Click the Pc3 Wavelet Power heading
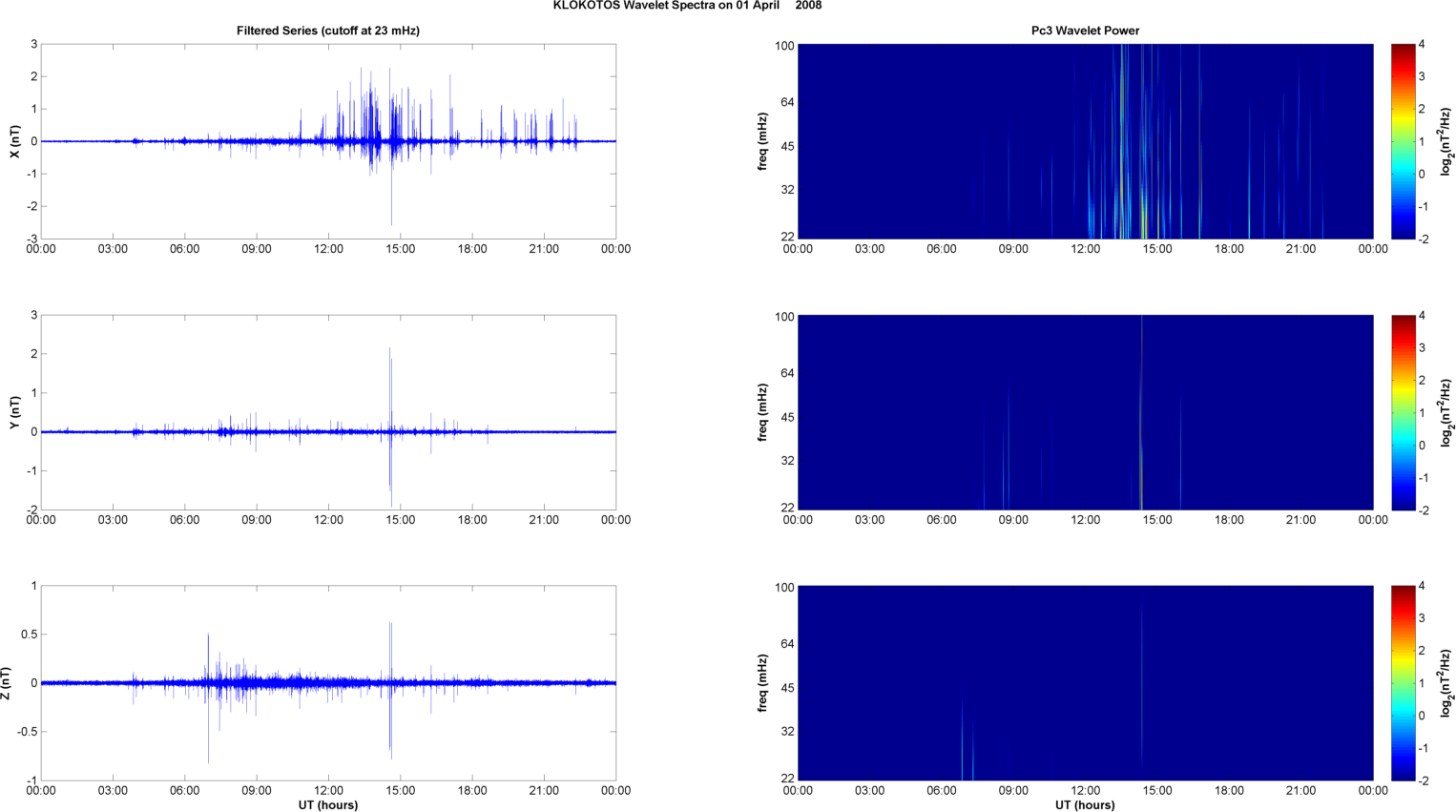Viewport: 1456px width, 812px height. [1085, 31]
